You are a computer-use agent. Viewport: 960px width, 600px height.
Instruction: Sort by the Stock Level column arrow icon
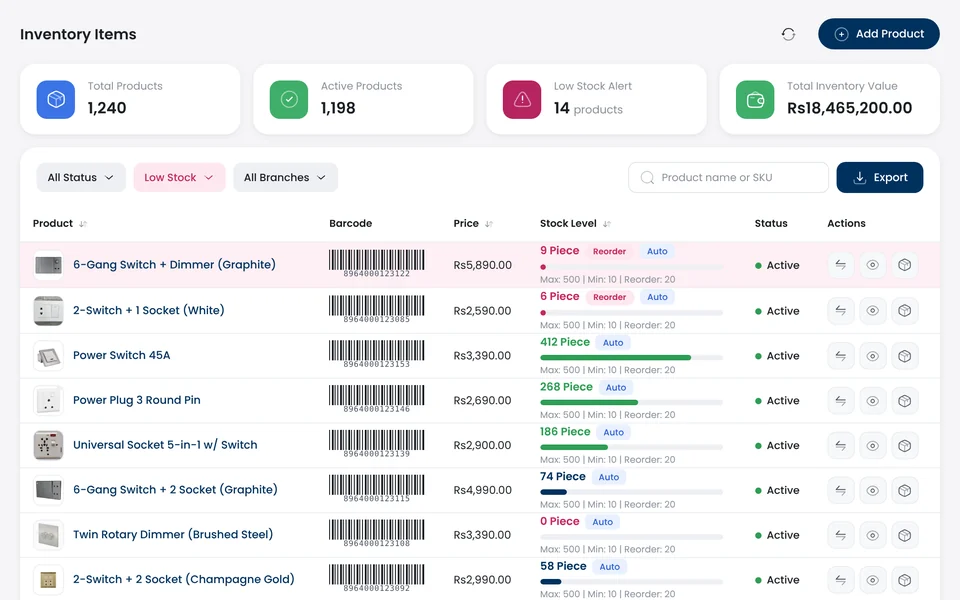tap(607, 224)
